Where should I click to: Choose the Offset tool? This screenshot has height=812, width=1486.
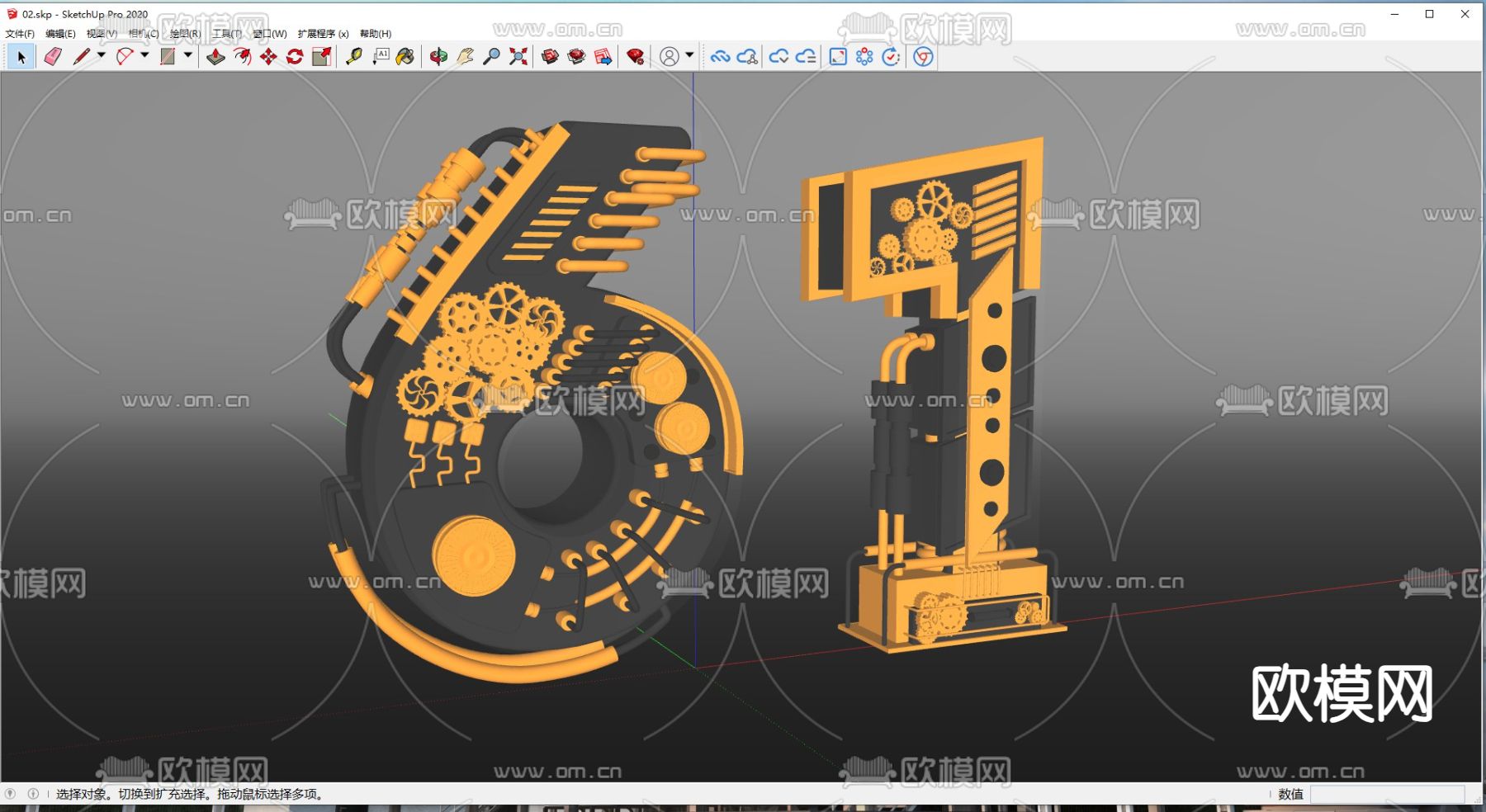[242, 56]
